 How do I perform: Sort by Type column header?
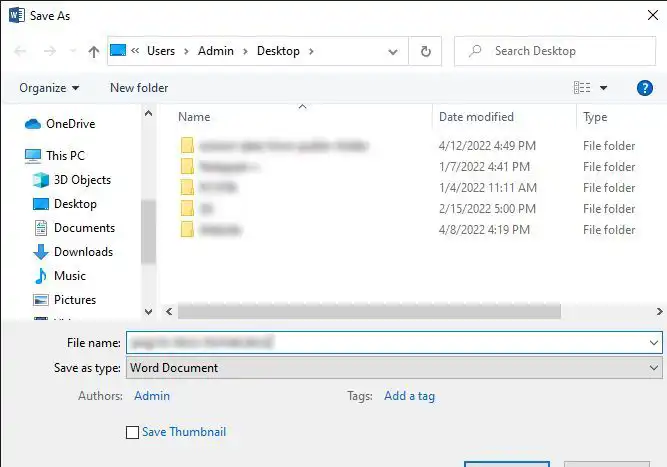coord(595,117)
